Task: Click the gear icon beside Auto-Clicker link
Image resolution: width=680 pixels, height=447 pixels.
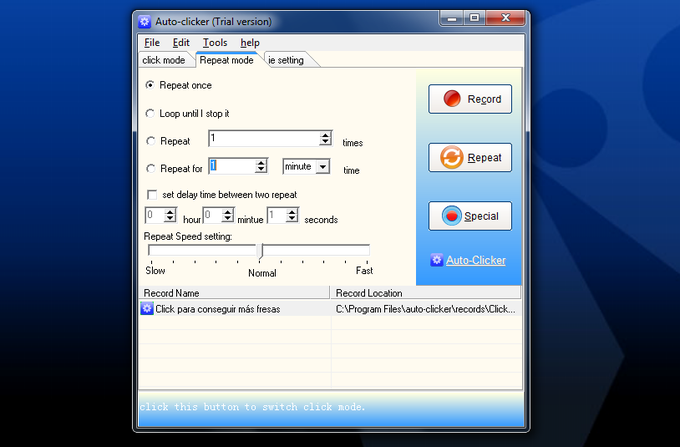Action: click(x=437, y=260)
